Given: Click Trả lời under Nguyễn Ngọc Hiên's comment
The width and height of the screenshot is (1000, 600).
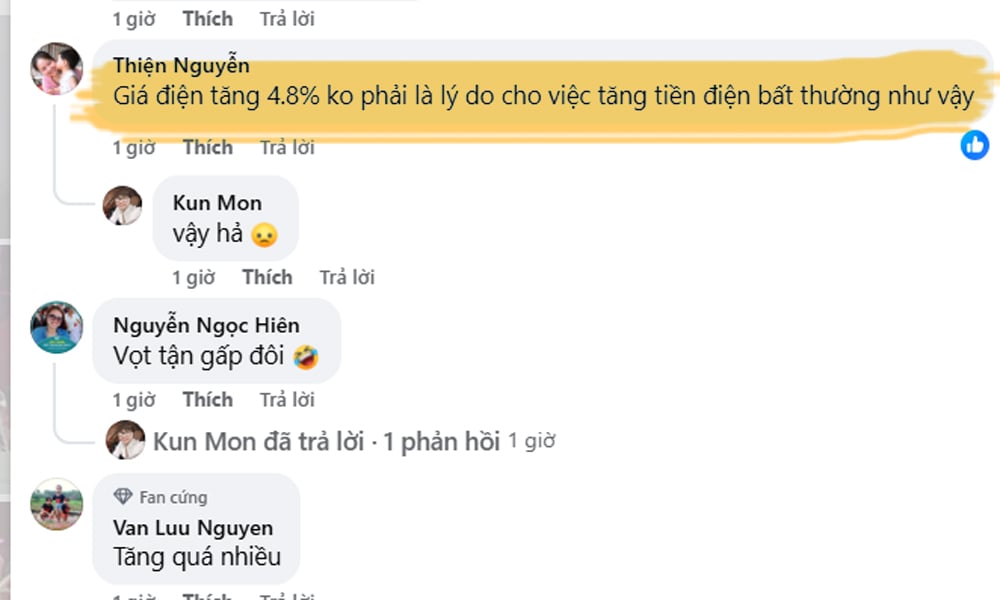Looking at the screenshot, I should [x=287, y=400].
